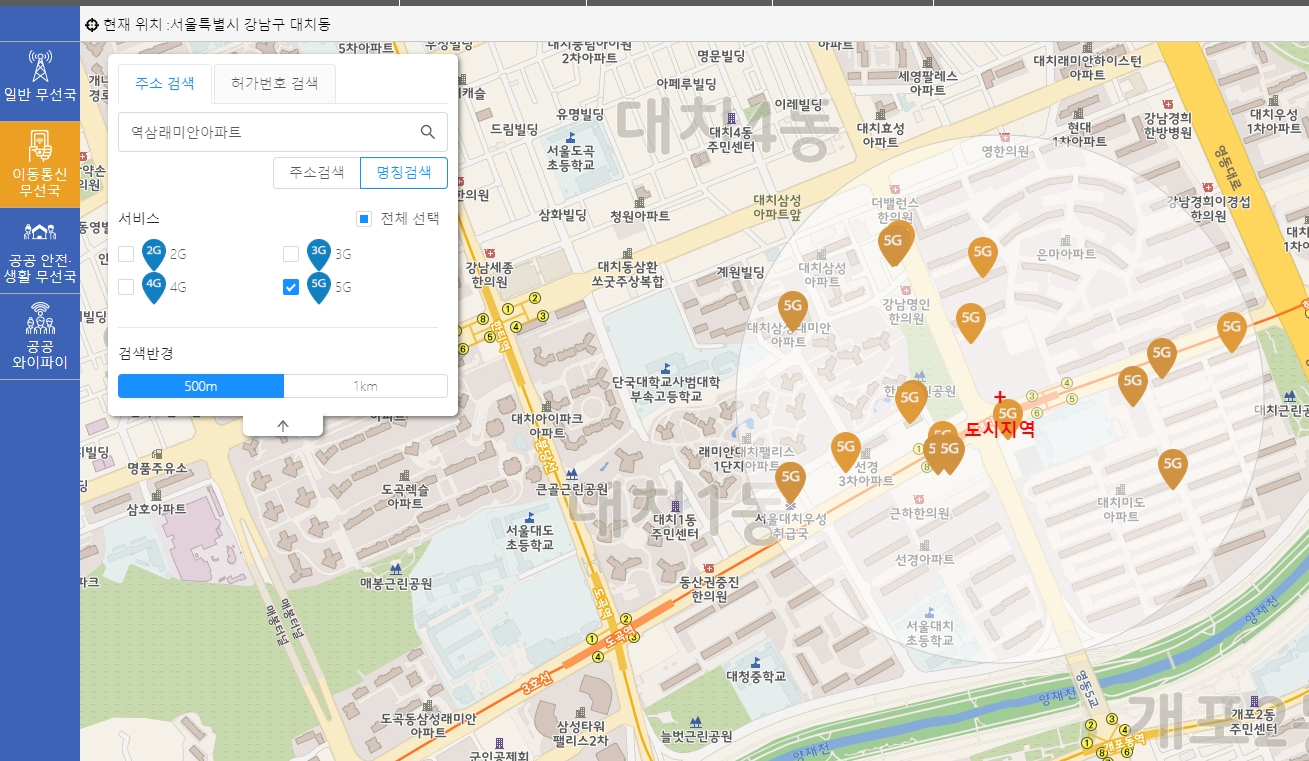Select the 5G marker right of 강남명인한의원

970,322
